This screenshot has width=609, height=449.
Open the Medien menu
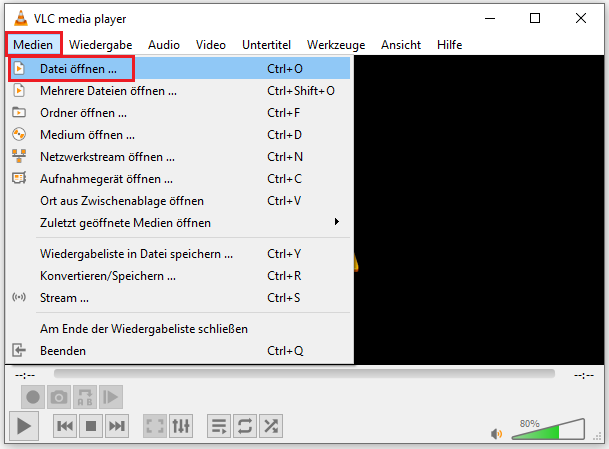tap(33, 45)
